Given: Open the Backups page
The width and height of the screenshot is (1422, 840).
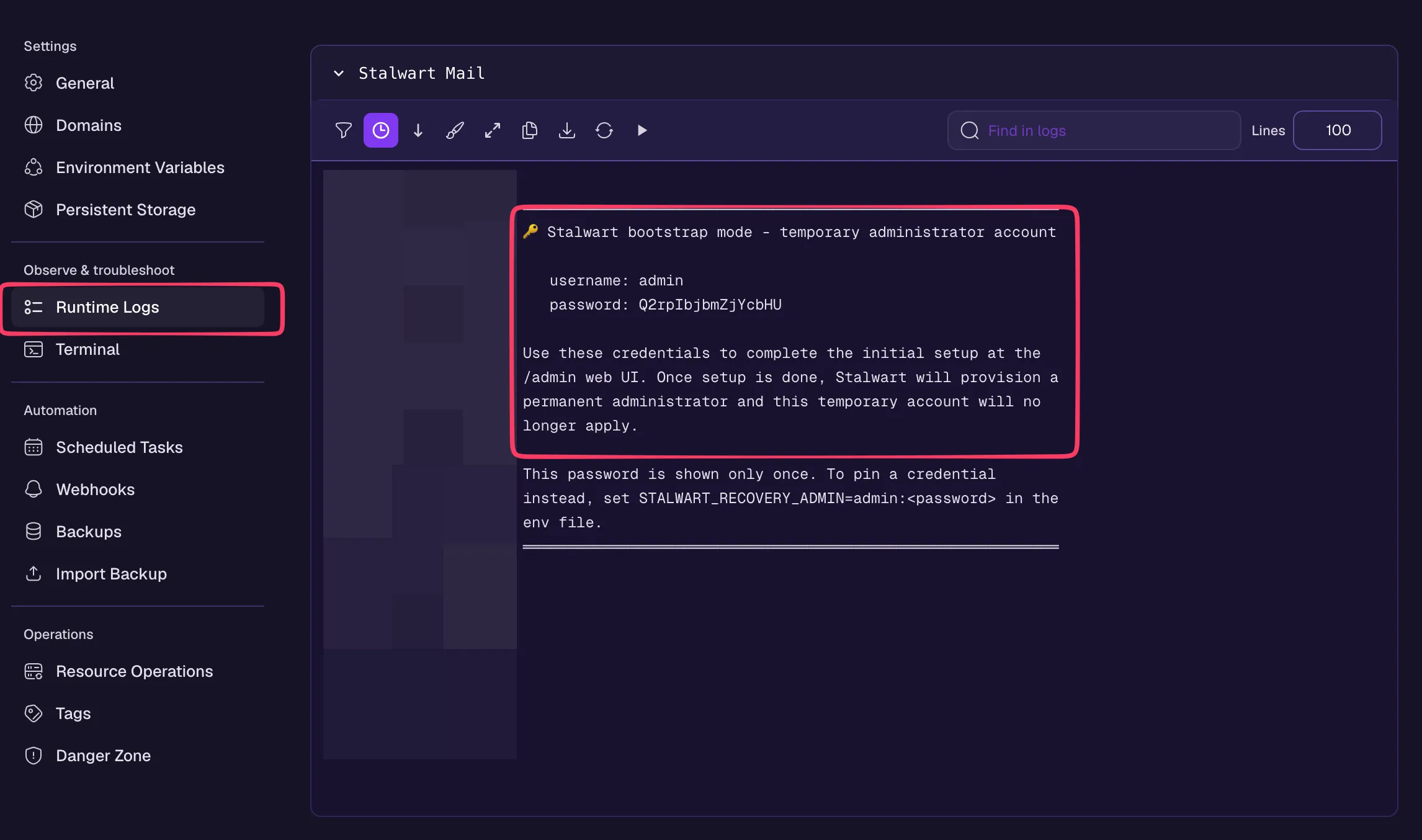Looking at the screenshot, I should click(x=138, y=532).
